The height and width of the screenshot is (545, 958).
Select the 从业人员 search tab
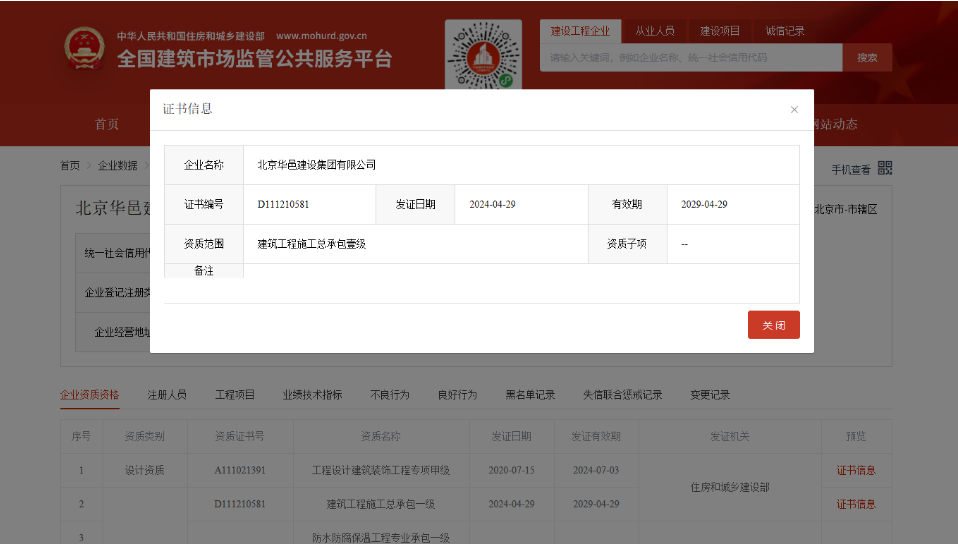[x=654, y=31]
